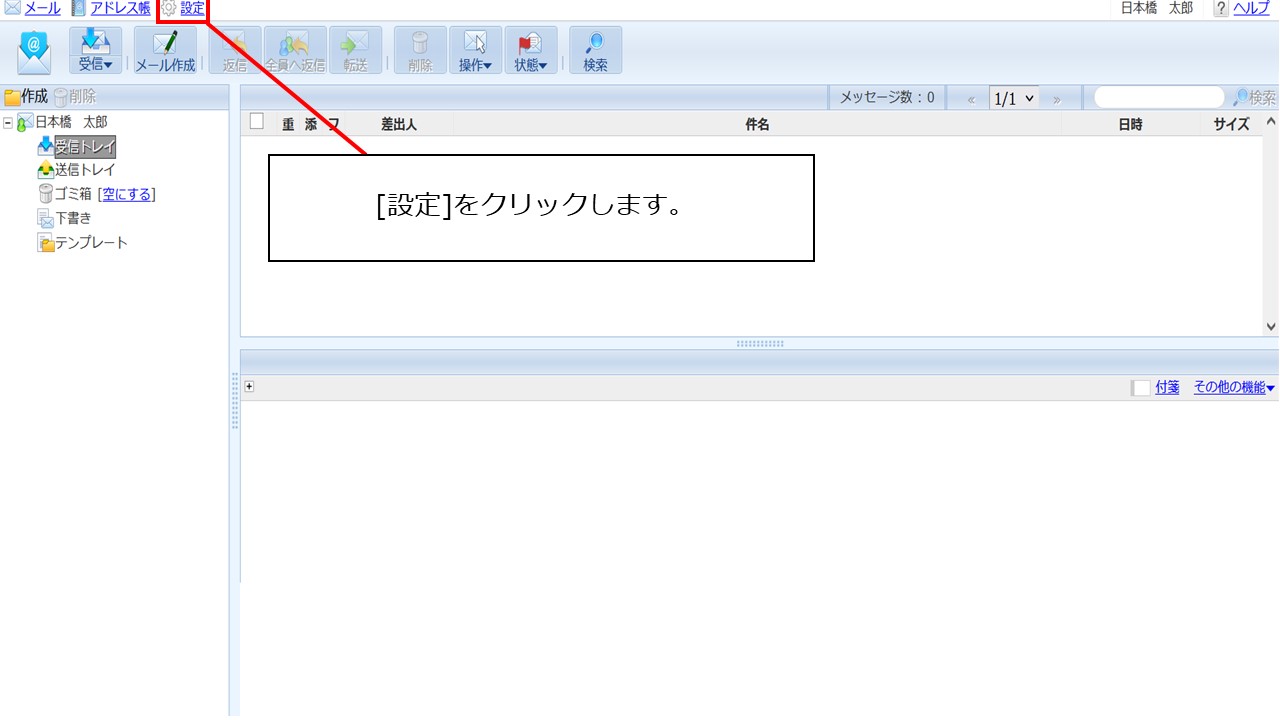
Task: Click the address book icon
Action: point(78,8)
